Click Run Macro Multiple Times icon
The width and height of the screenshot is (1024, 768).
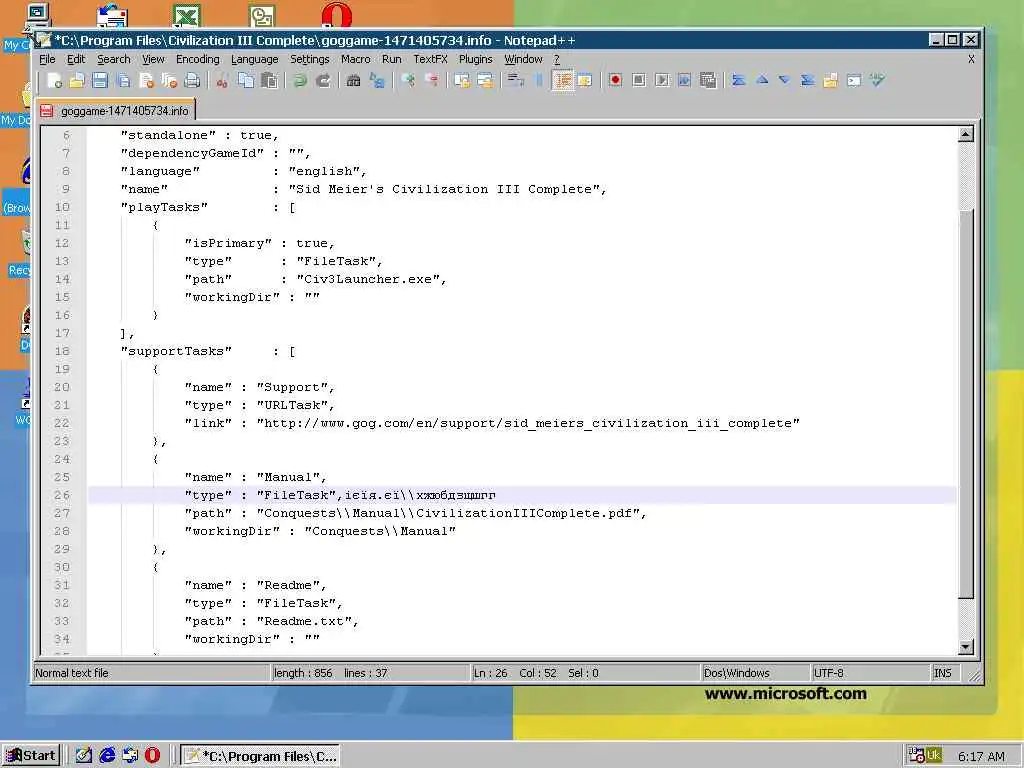click(684, 80)
